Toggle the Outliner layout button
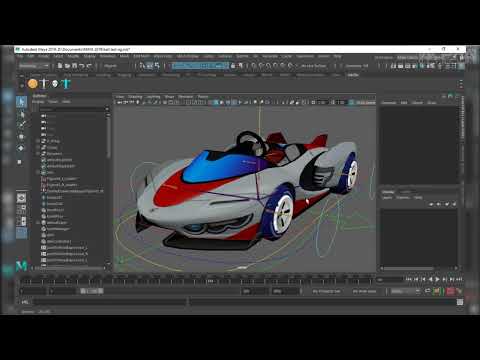This screenshot has height=360, width=480. pos(21,233)
